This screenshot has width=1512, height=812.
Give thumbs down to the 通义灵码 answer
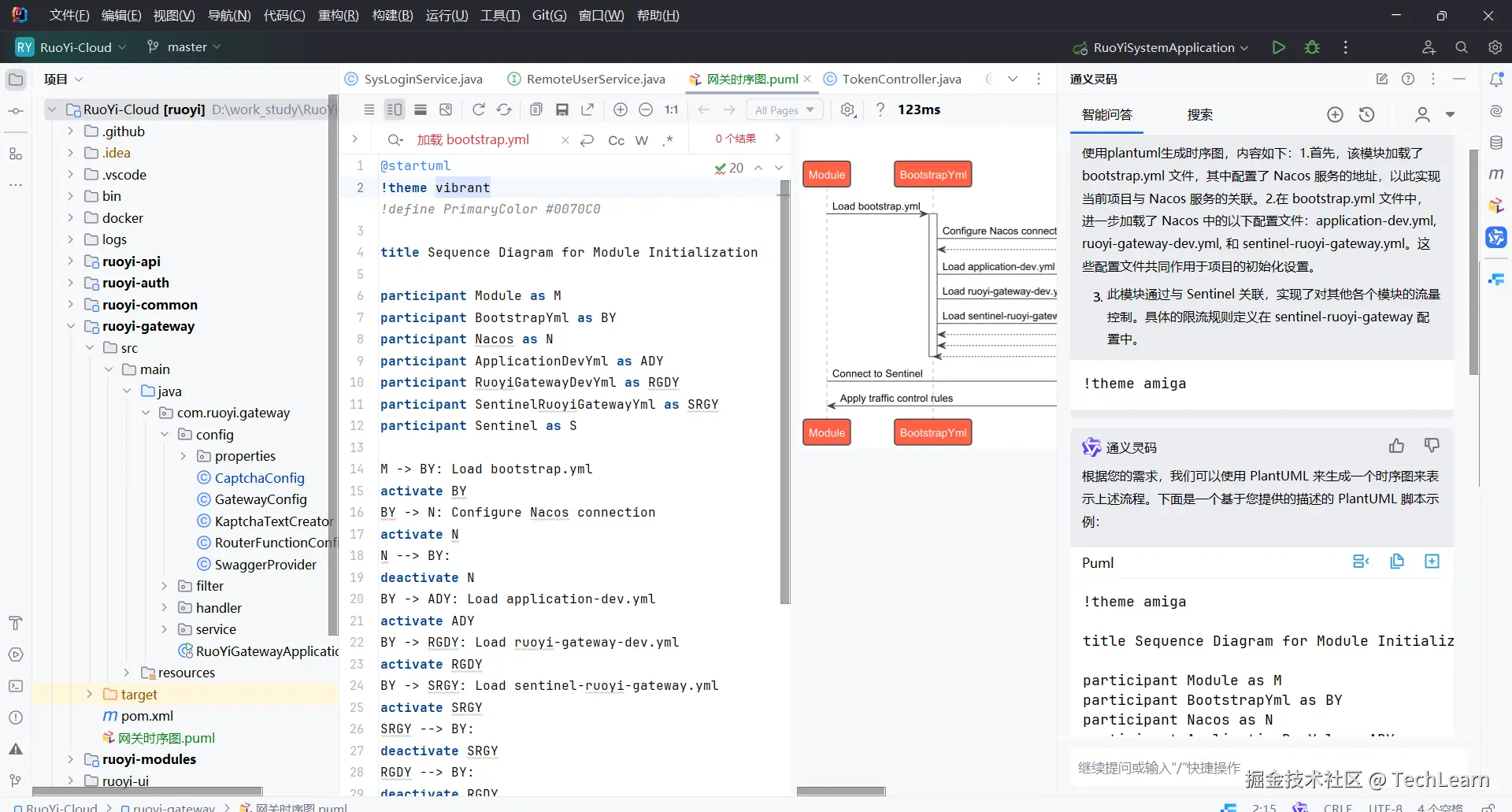point(1432,447)
